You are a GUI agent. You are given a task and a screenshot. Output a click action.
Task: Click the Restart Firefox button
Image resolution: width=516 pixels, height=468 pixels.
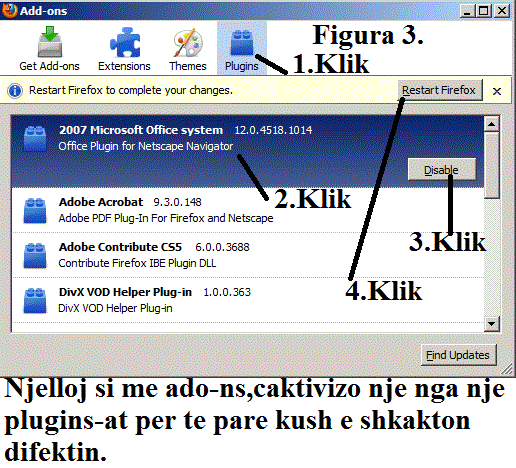tap(440, 90)
